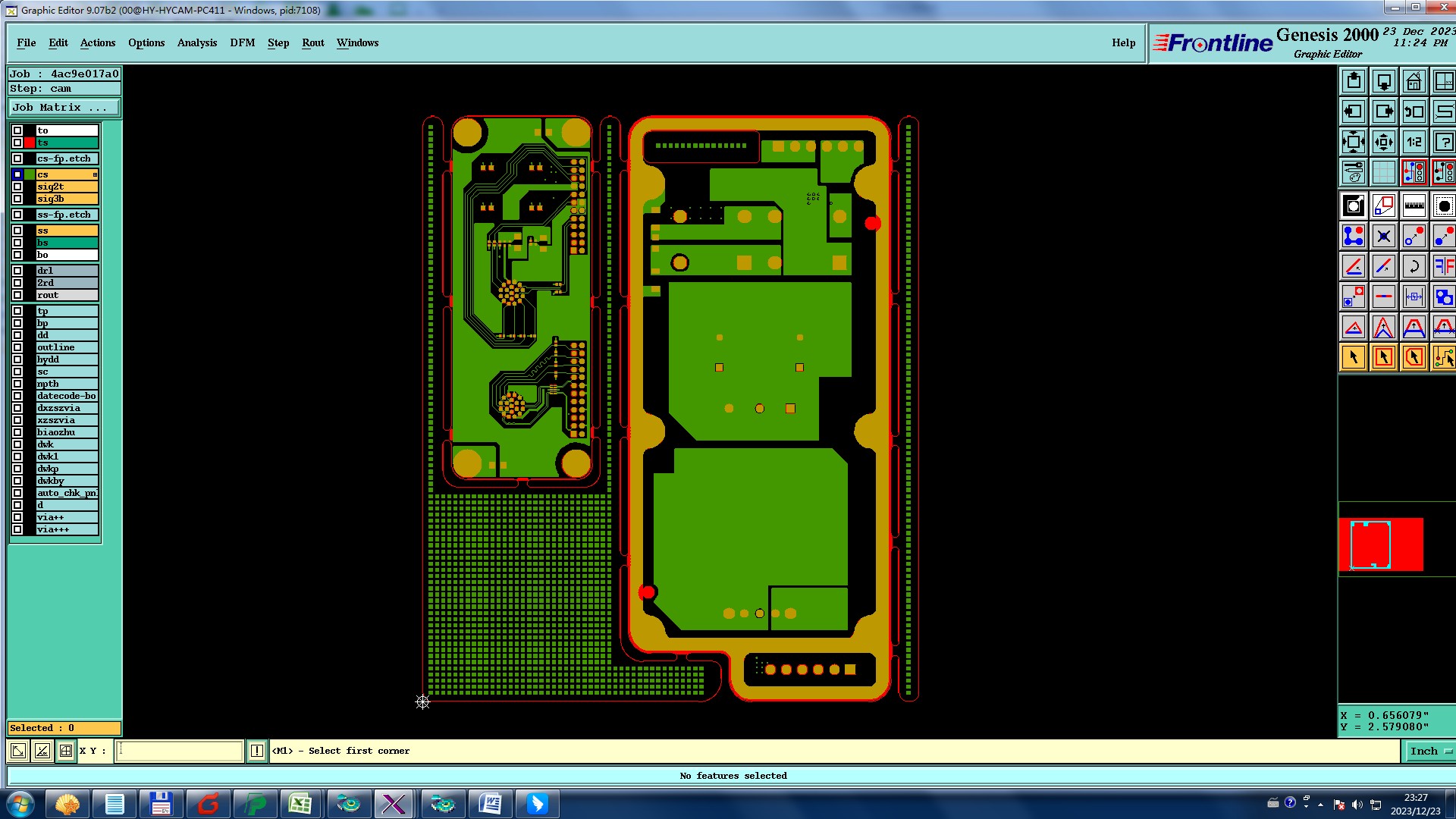The width and height of the screenshot is (1456, 819).
Task: Open the Analysis menu
Action: point(196,42)
